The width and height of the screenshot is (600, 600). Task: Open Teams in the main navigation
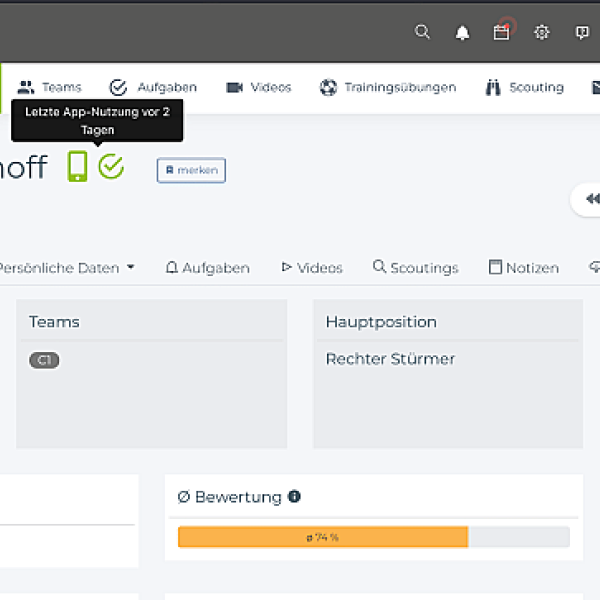50,87
